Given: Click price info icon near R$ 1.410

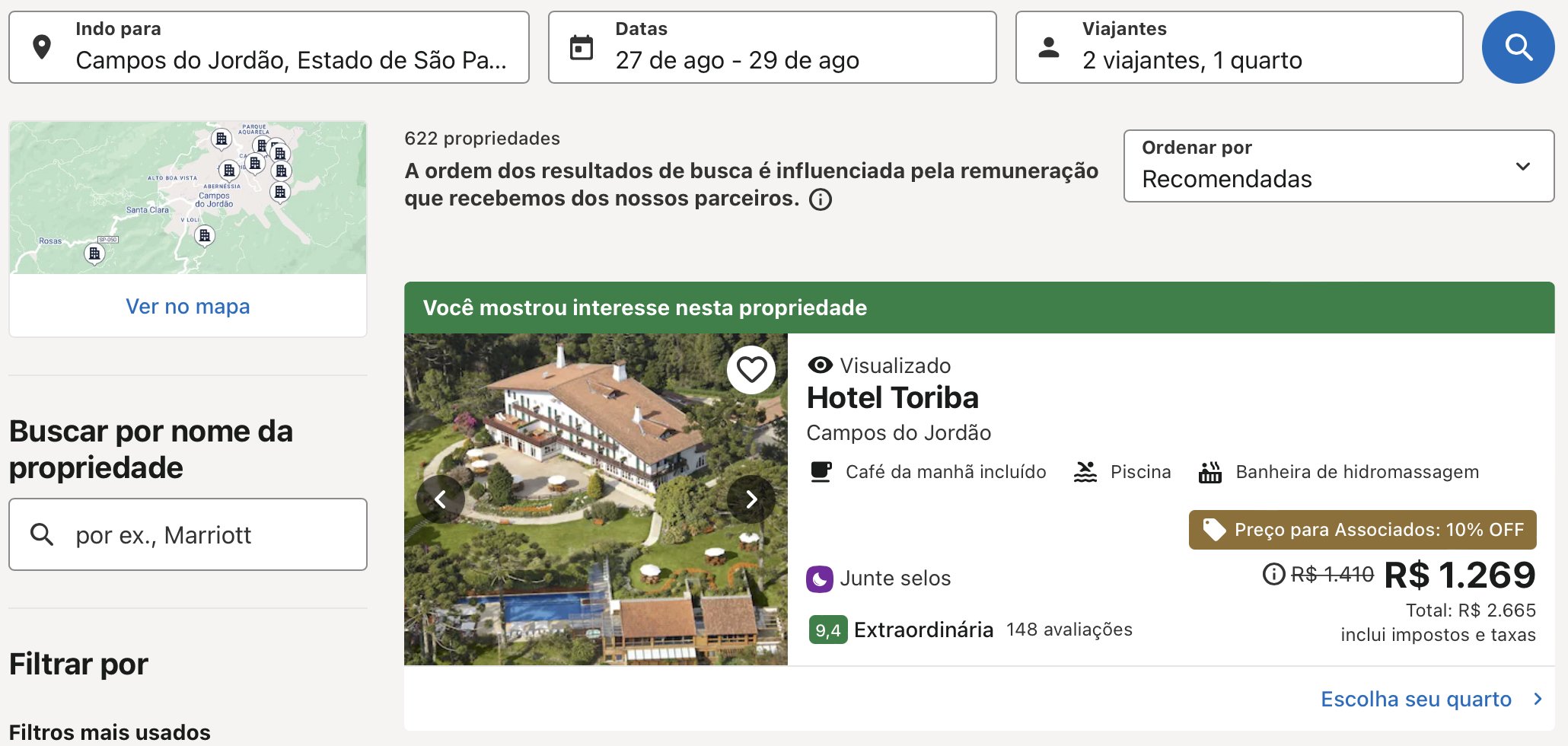Looking at the screenshot, I should [1273, 574].
